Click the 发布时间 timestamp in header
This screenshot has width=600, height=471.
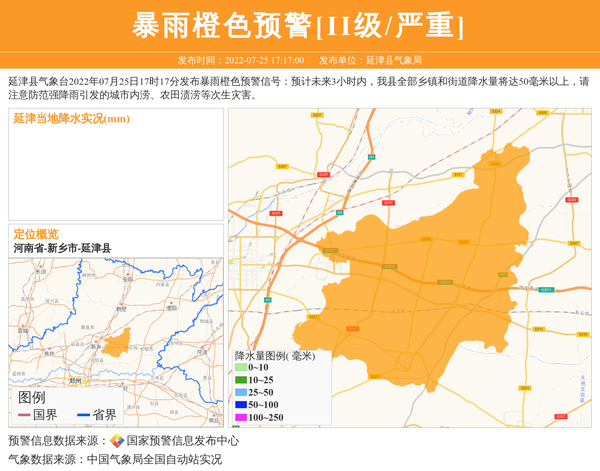coord(240,60)
